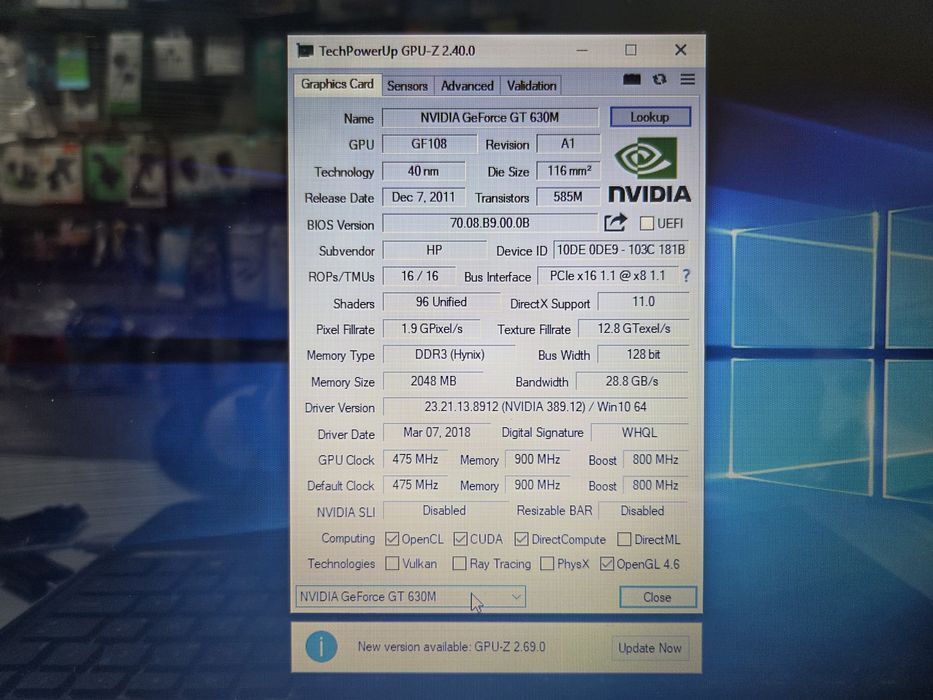Toggle the Vulkan checkbox
This screenshot has width=933, height=700.
[x=392, y=564]
